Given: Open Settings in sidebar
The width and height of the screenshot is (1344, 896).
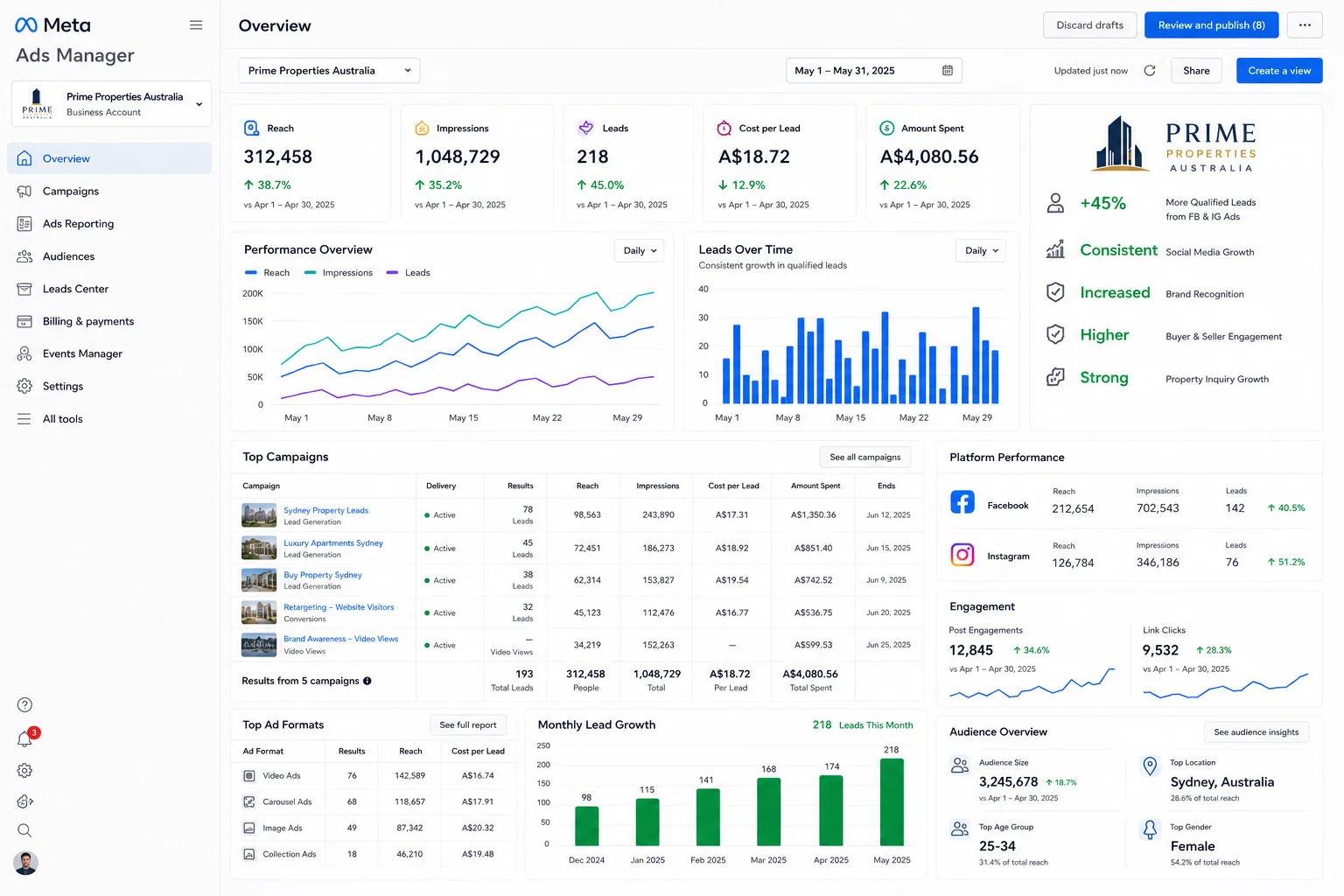Looking at the screenshot, I should tap(109, 386).
